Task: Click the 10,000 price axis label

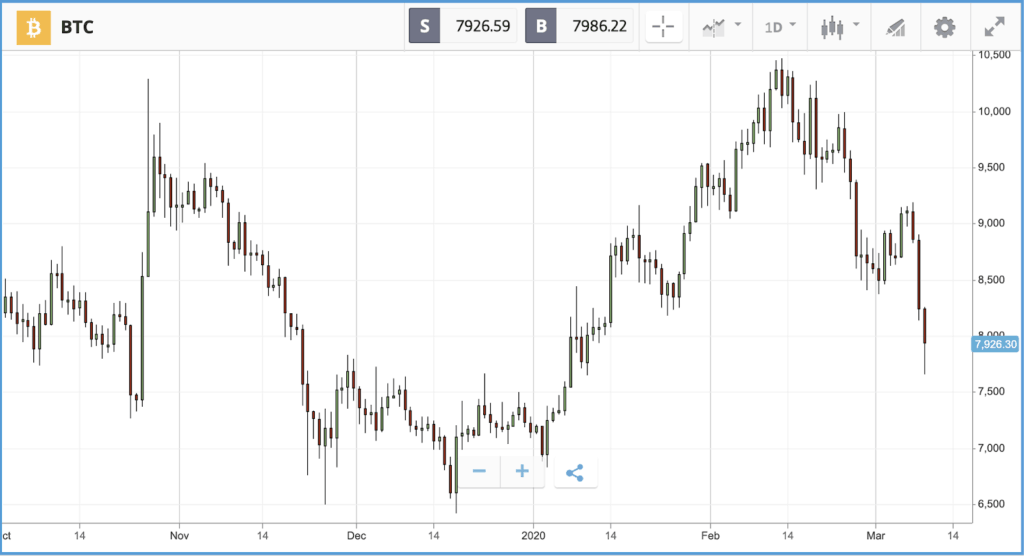Action: tap(994, 112)
